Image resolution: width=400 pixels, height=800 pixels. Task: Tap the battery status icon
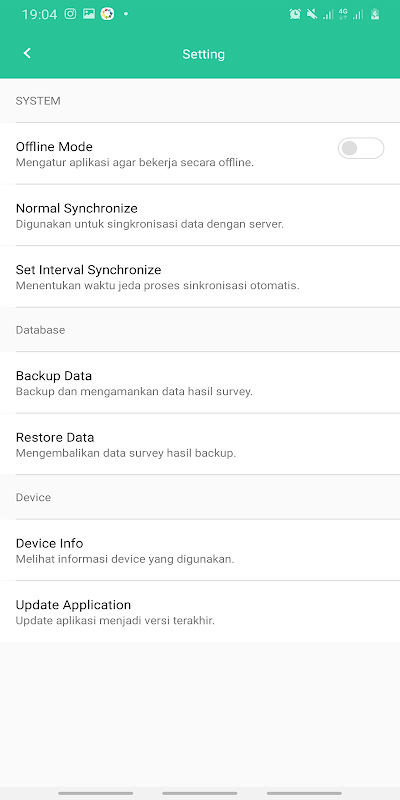(x=375, y=14)
